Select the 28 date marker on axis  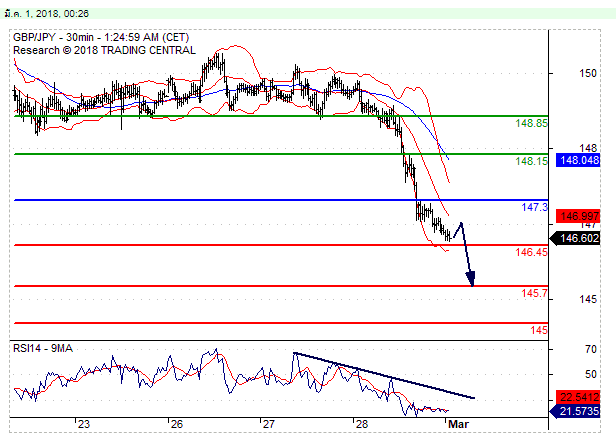(362, 425)
